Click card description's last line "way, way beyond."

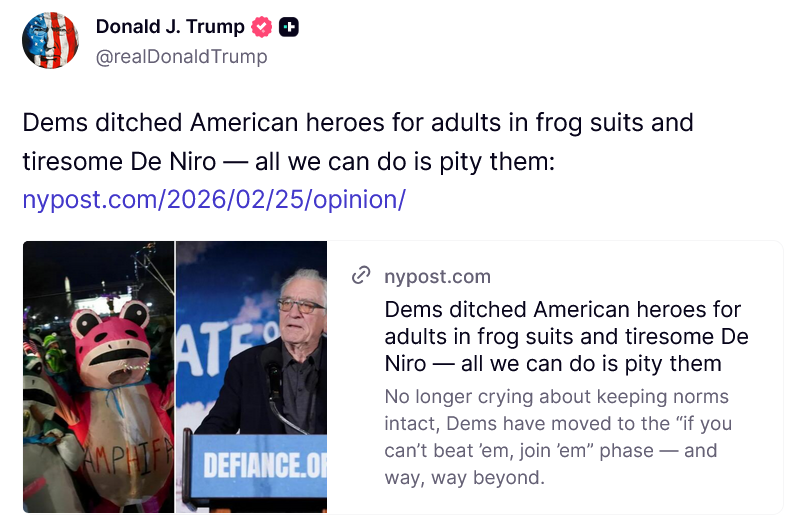click(464, 477)
